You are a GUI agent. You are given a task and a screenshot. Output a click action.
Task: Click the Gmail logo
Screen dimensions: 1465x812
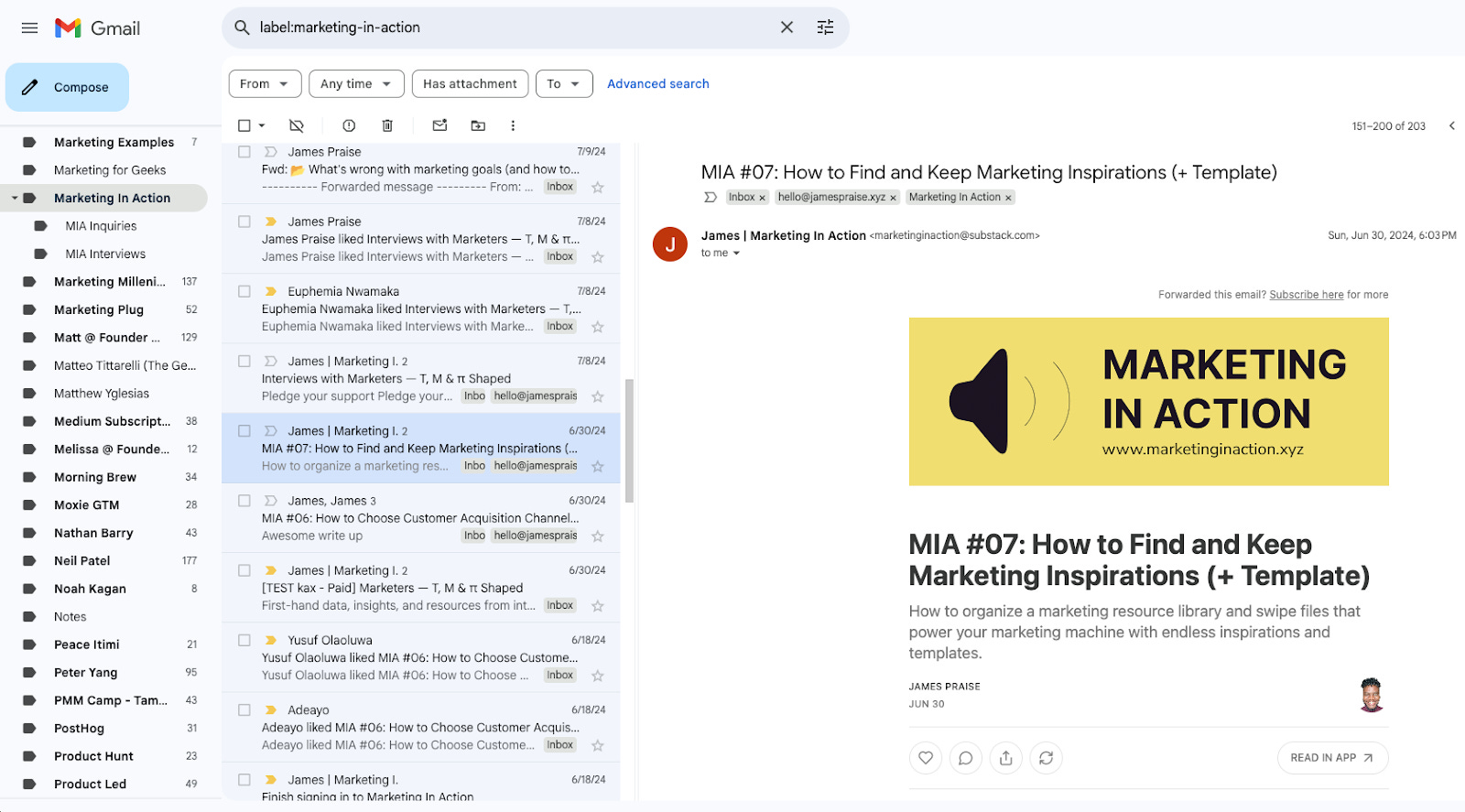coord(97,28)
